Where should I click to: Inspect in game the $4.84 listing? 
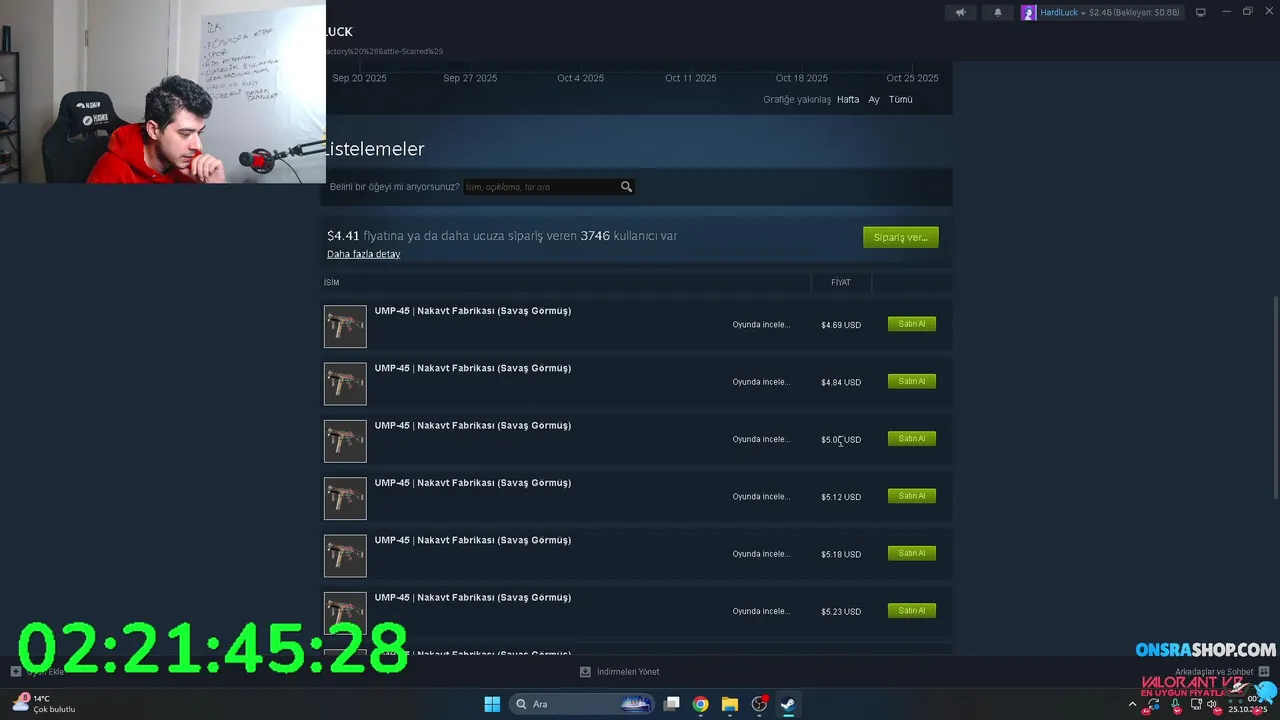click(761, 382)
